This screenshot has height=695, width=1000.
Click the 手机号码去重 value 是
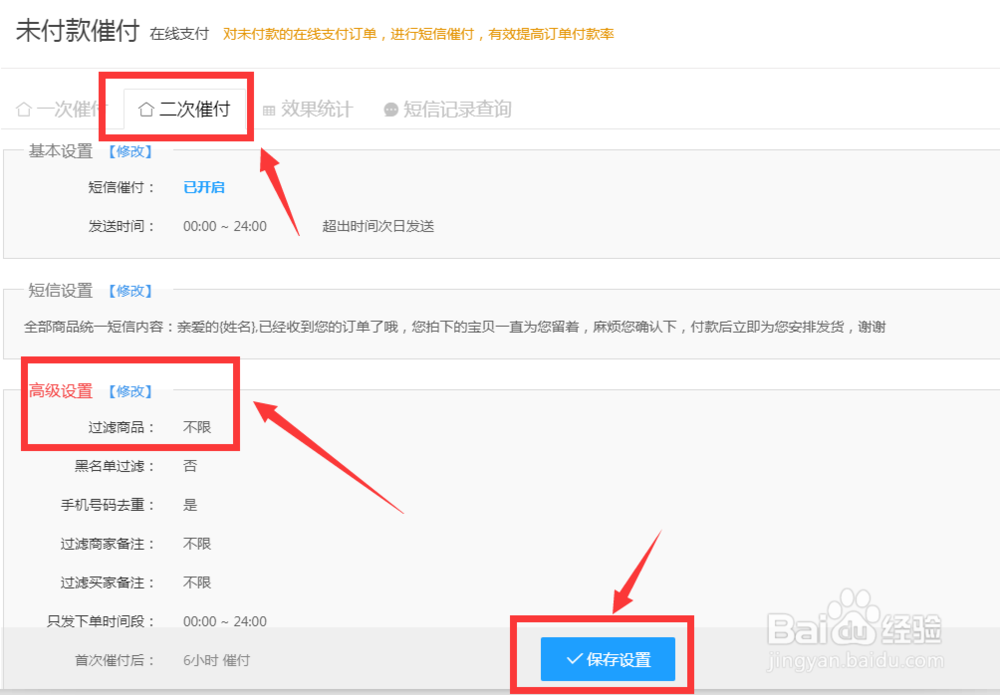tap(190, 505)
